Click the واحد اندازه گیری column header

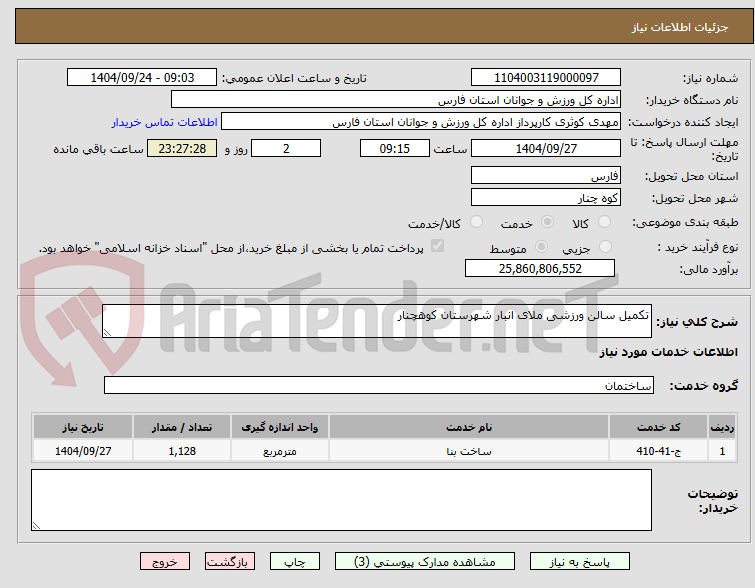point(280,427)
